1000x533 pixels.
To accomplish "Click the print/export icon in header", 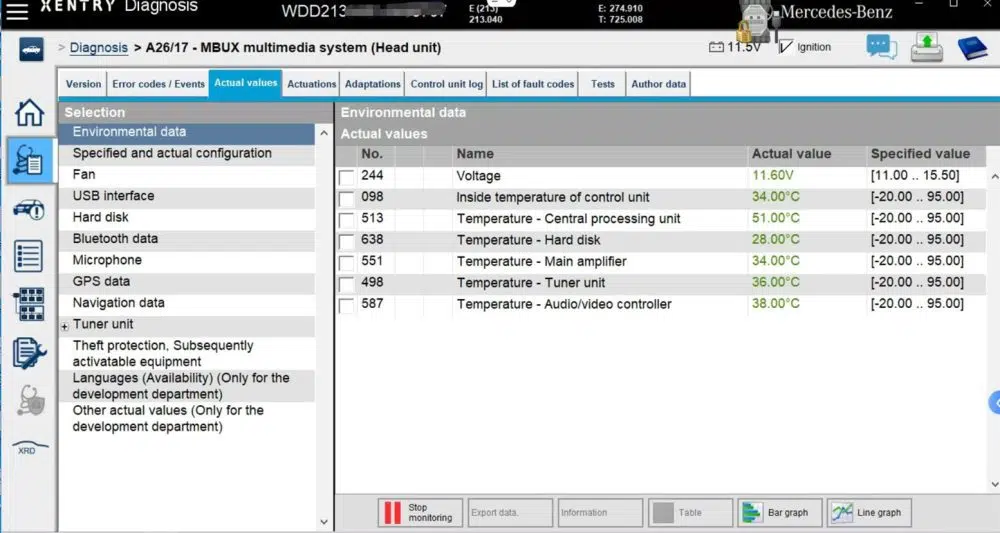I will point(927,48).
